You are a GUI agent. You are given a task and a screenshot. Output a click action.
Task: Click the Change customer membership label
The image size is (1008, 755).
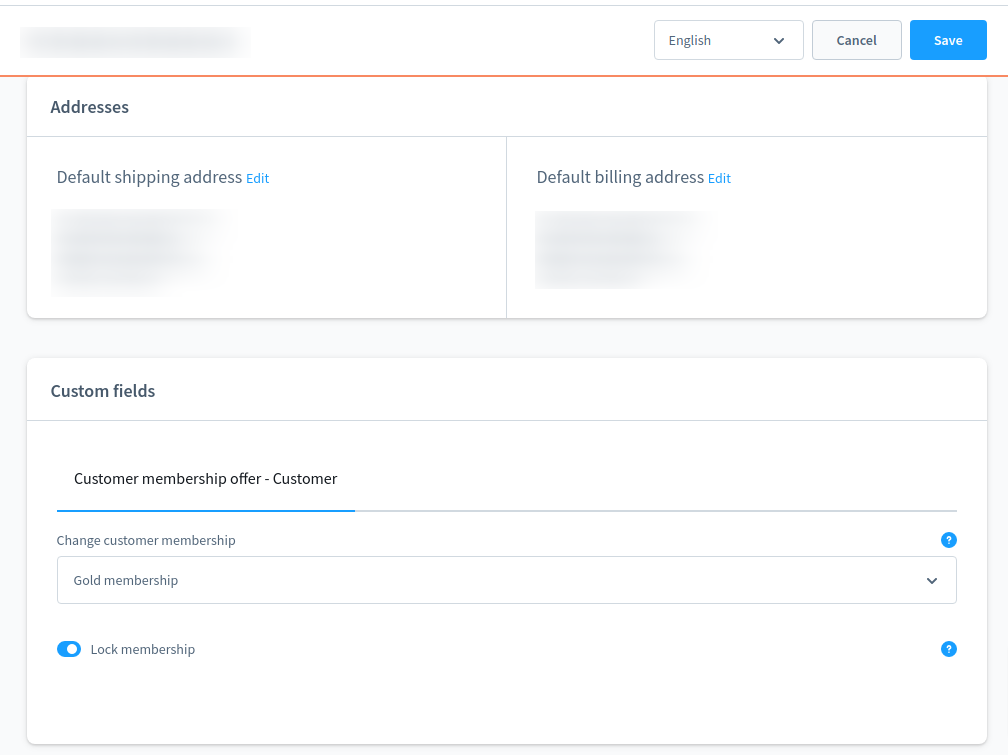point(146,540)
